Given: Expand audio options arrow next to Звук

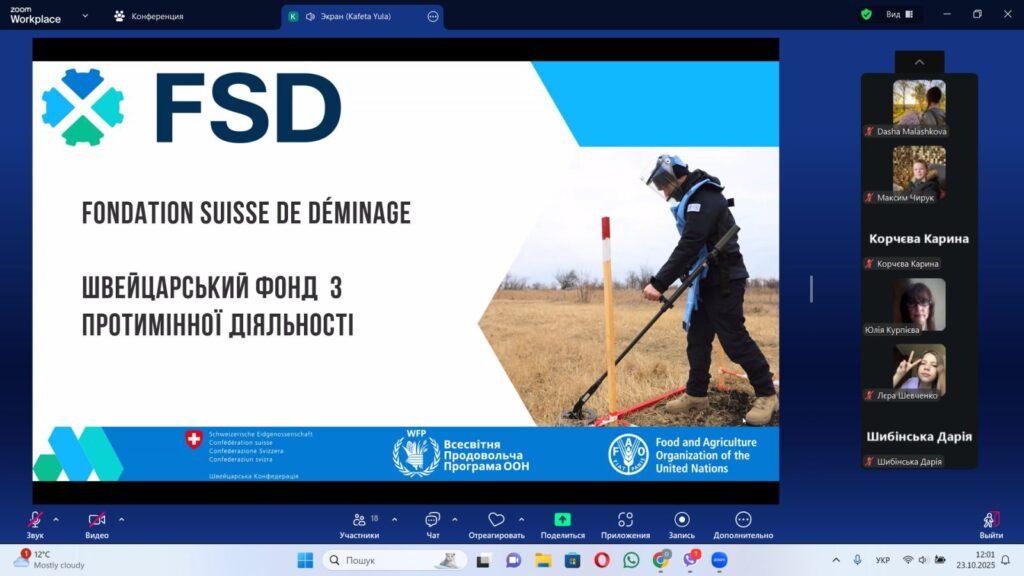Looking at the screenshot, I should (x=56, y=519).
